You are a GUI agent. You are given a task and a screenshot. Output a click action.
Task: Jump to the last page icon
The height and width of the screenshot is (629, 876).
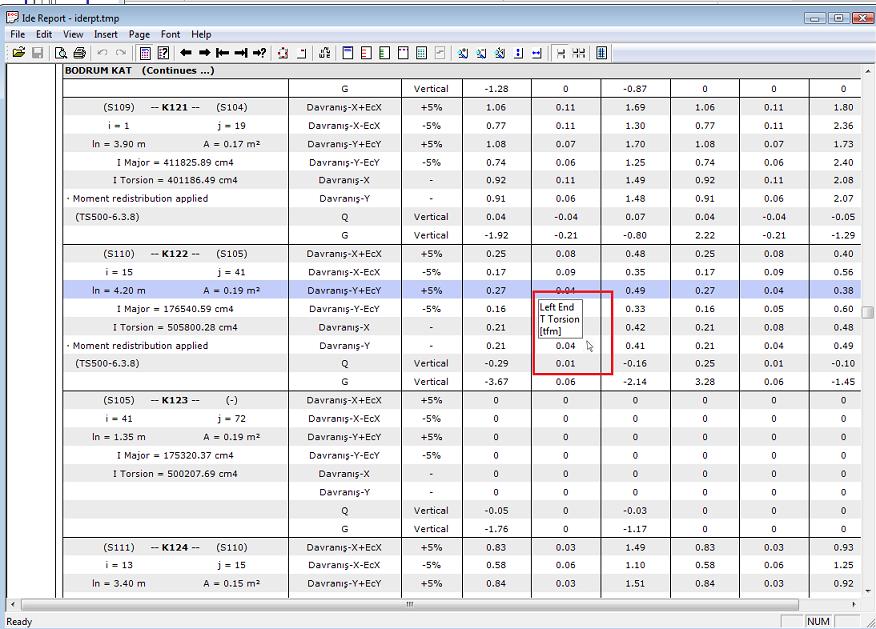pos(240,53)
